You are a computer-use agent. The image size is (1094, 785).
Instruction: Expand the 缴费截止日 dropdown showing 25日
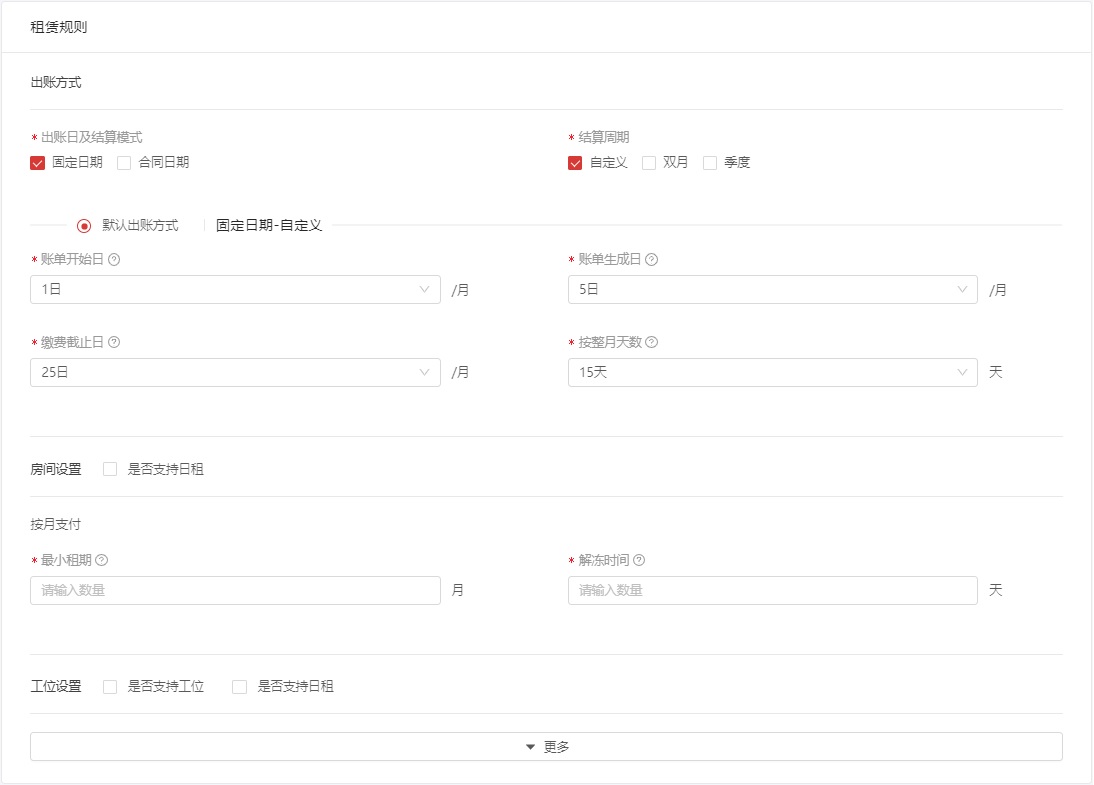point(235,373)
